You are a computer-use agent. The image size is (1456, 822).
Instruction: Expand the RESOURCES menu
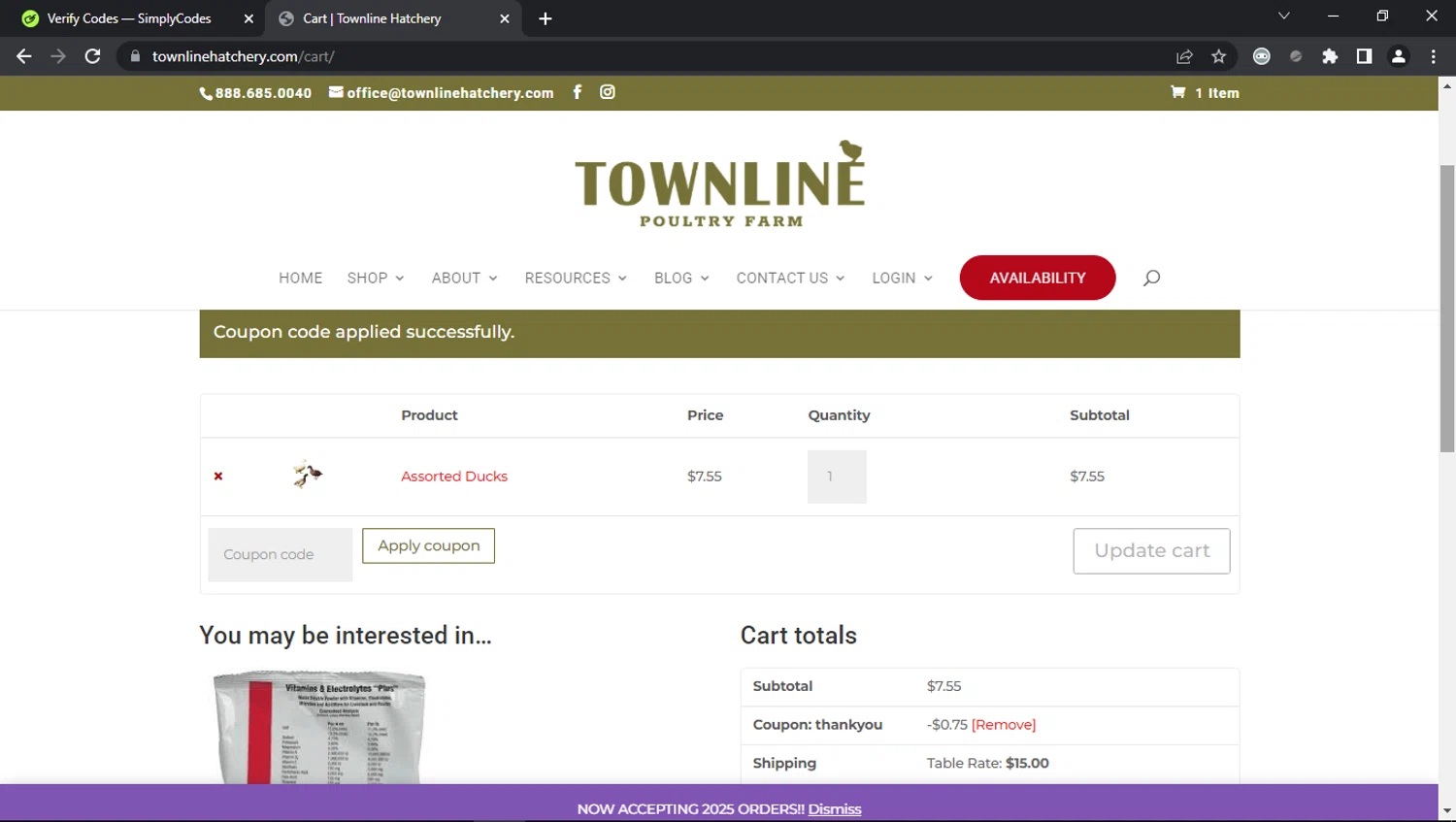(576, 278)
